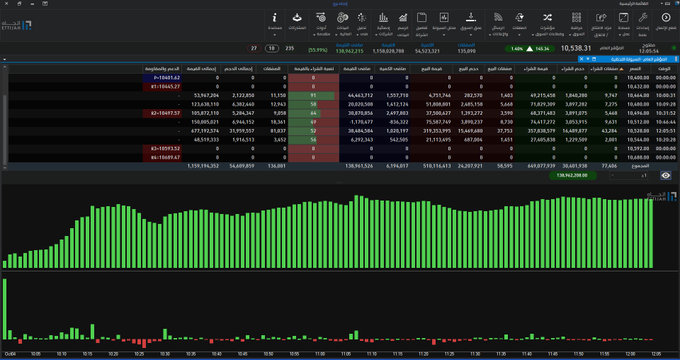Click the Ettijah logo at top left

coord(17,24)
